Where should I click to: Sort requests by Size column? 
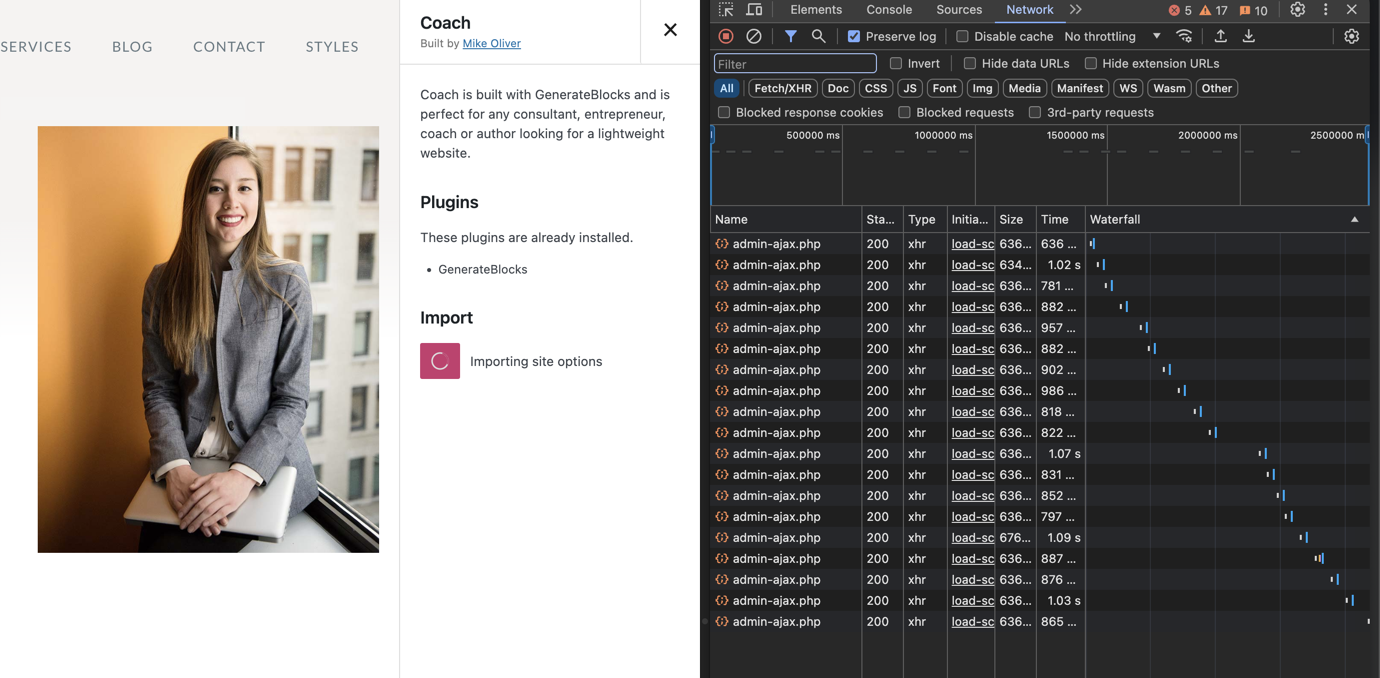pyautogui.click(x=1015, y=219)
